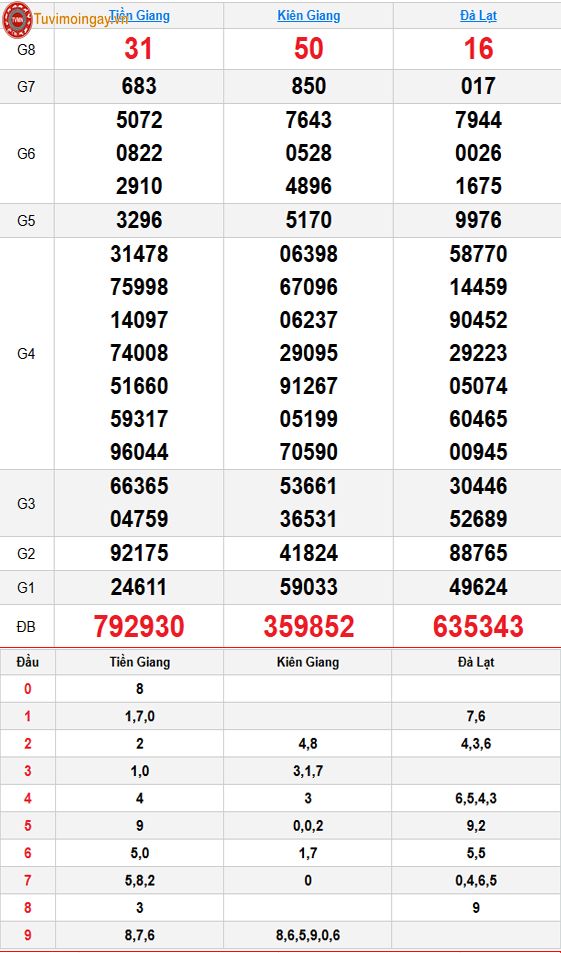Click G1 number 49624

tap(478, 587)
